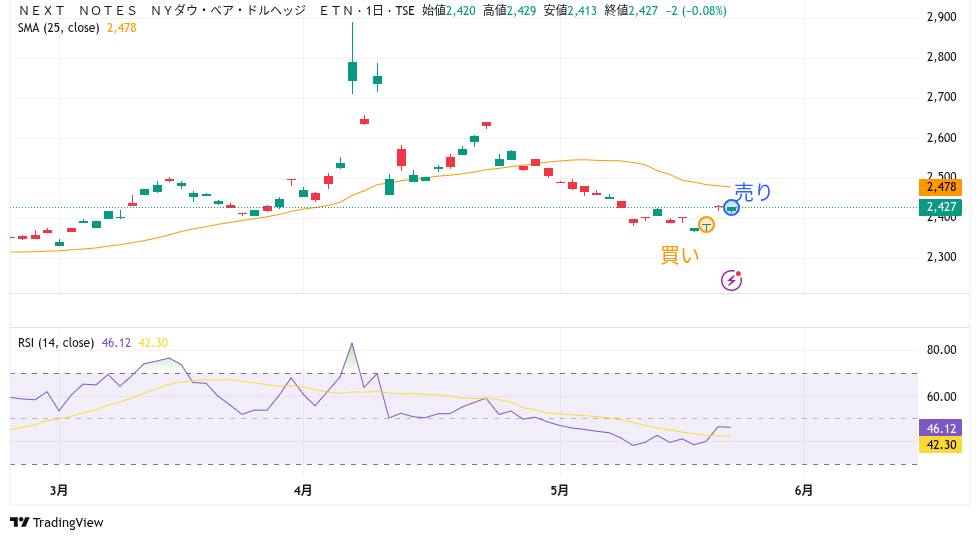
Task: Click the 2,600 price axis label
Action: pyautogui.click(x=941, y=138)
